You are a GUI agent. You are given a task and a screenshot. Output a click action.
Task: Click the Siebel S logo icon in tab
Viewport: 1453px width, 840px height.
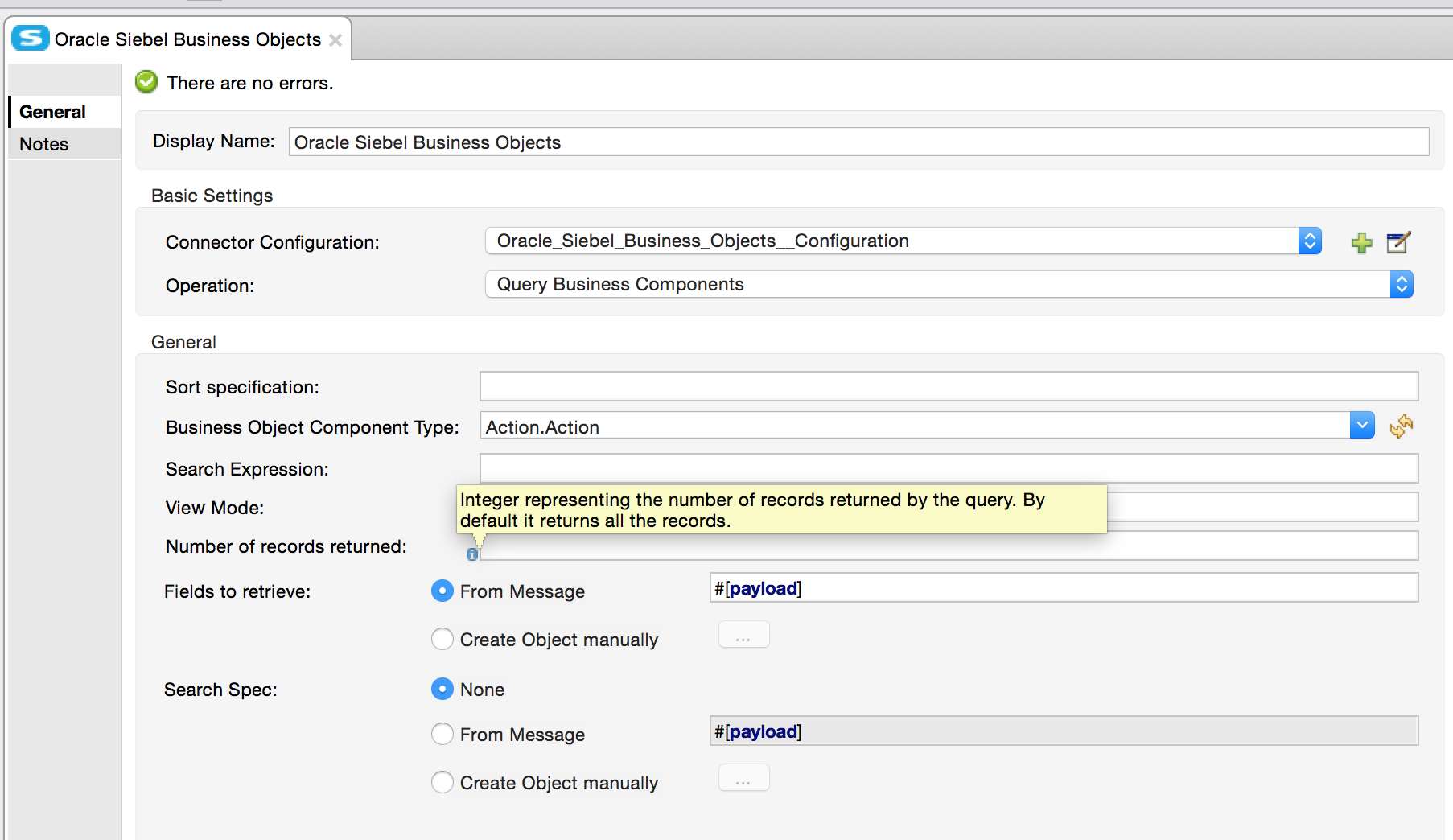[x=31, y=39]
